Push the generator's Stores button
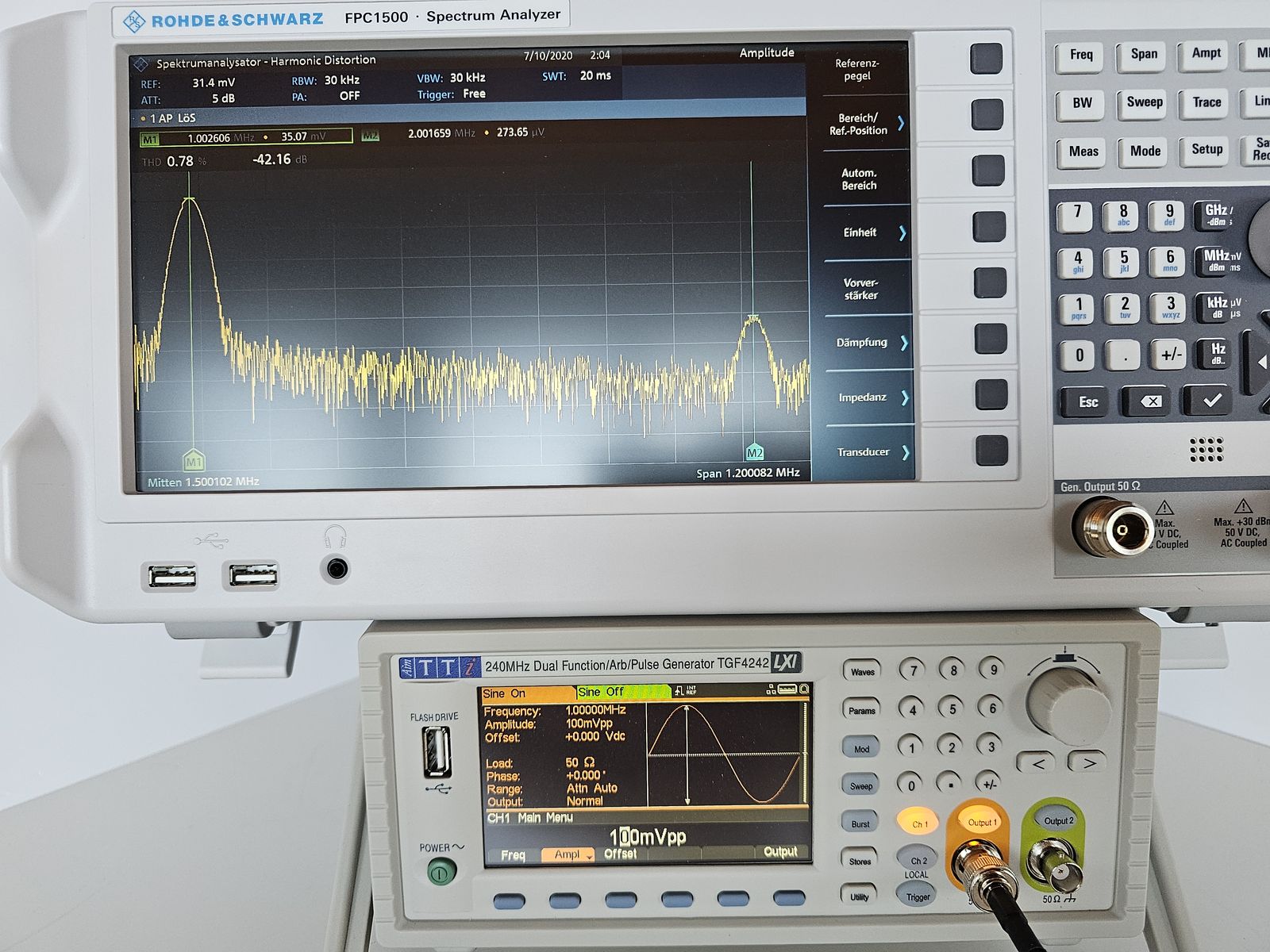The width and height of the screenshot is (1270, 952). 860,860
